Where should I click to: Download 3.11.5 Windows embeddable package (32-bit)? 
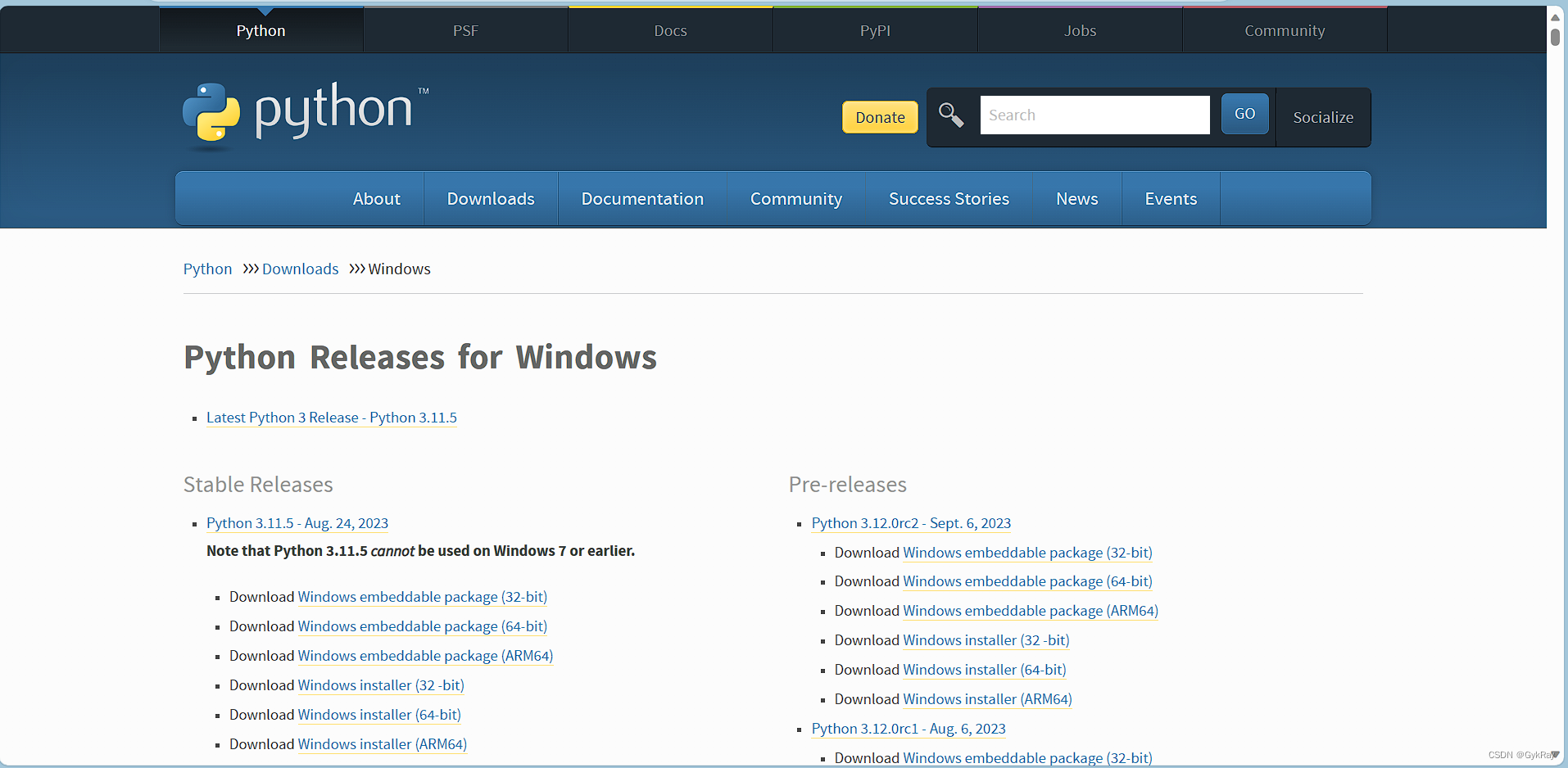coord(423,597)
